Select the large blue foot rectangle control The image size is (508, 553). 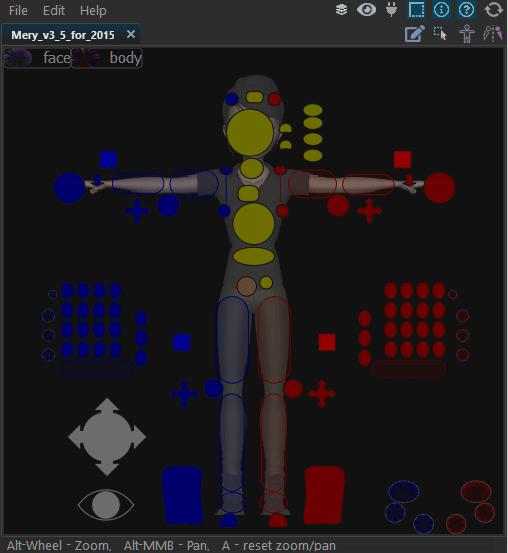click(x=182, y=495)
